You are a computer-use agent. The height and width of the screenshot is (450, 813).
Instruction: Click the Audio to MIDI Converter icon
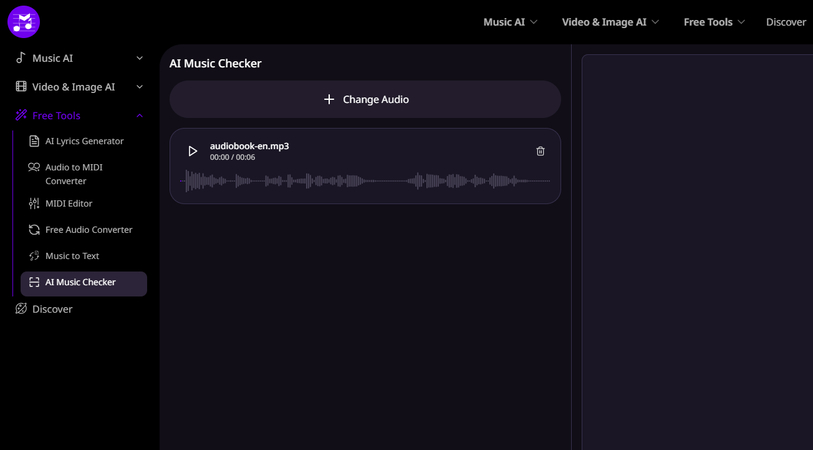(34, 167)
